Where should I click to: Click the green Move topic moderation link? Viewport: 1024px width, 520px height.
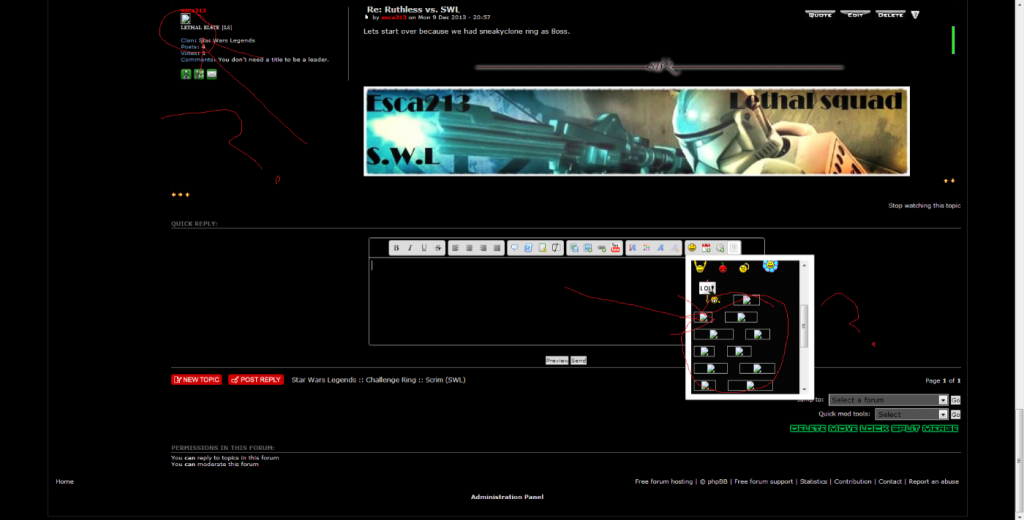pos(843,429)
